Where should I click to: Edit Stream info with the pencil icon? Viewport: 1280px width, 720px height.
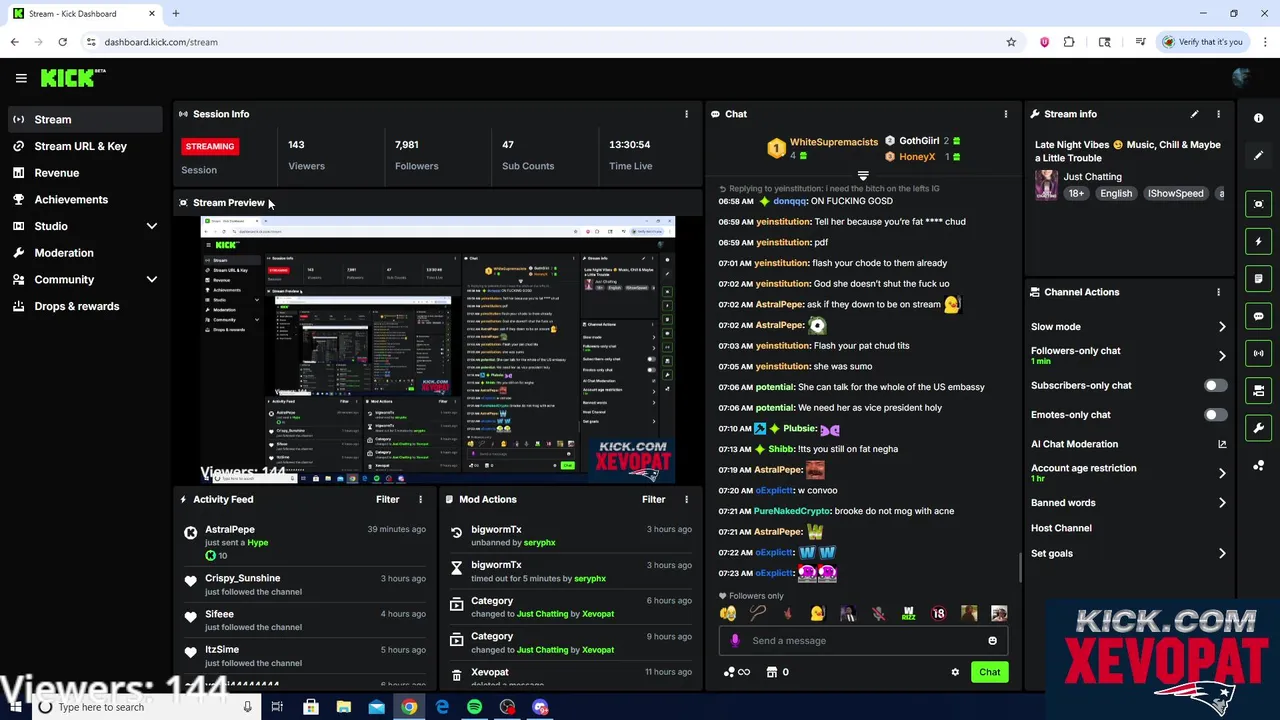(x=1194, y=114)
